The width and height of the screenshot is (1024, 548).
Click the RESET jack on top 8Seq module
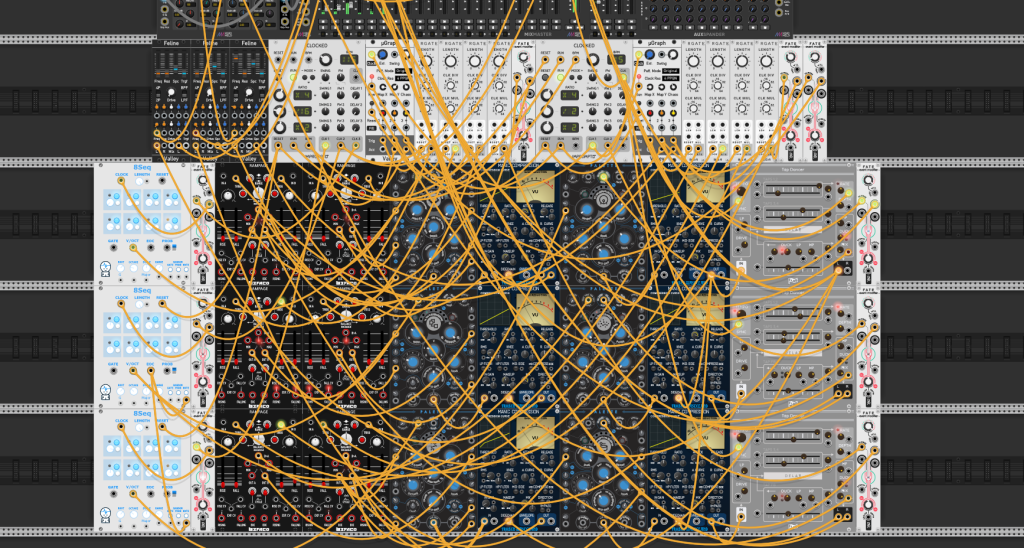[163, 181]
